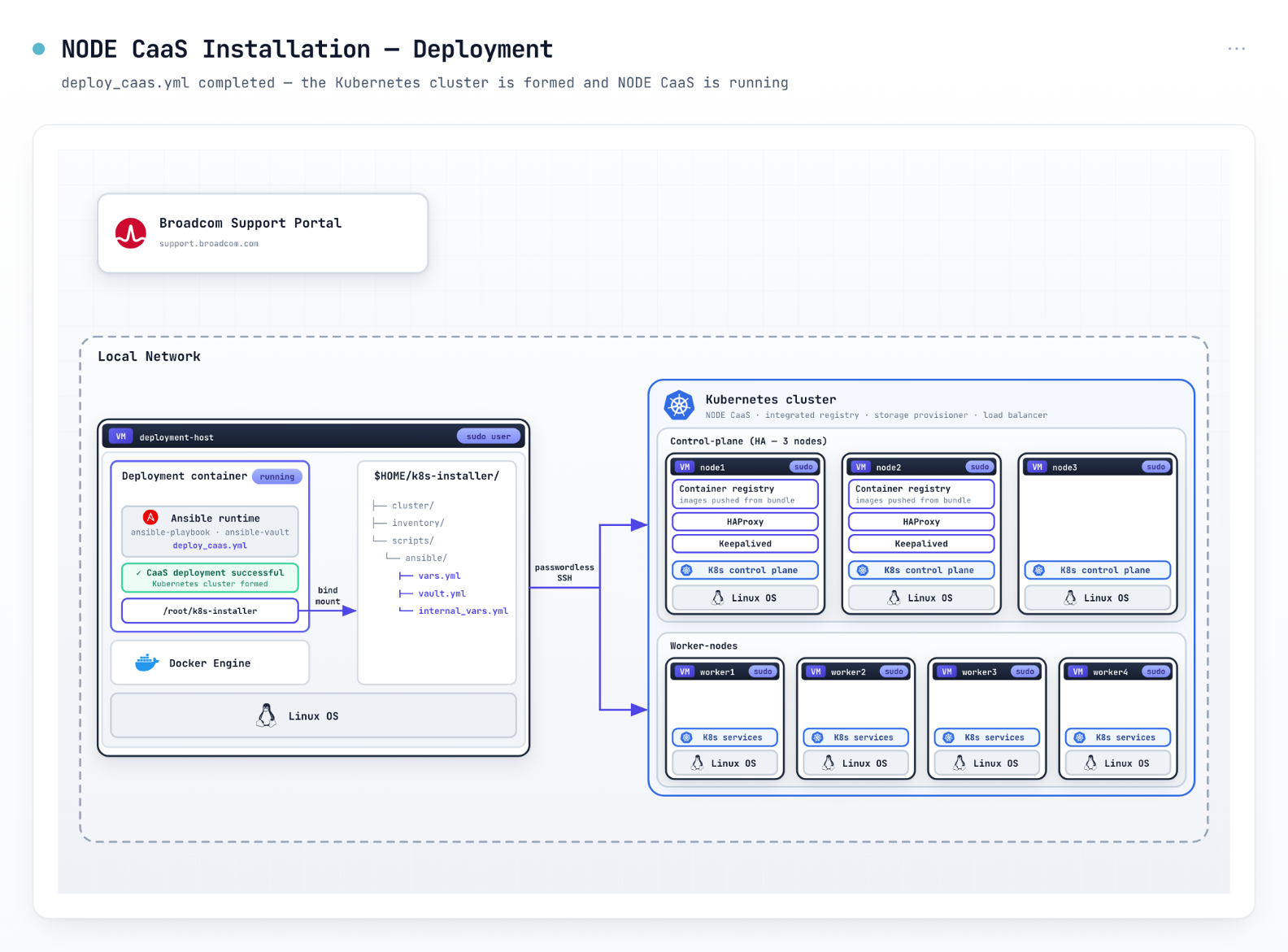Click the VM badge on worker4
The height and width of the screenshot is (952, 1288).
click(x=1077, y=672)
